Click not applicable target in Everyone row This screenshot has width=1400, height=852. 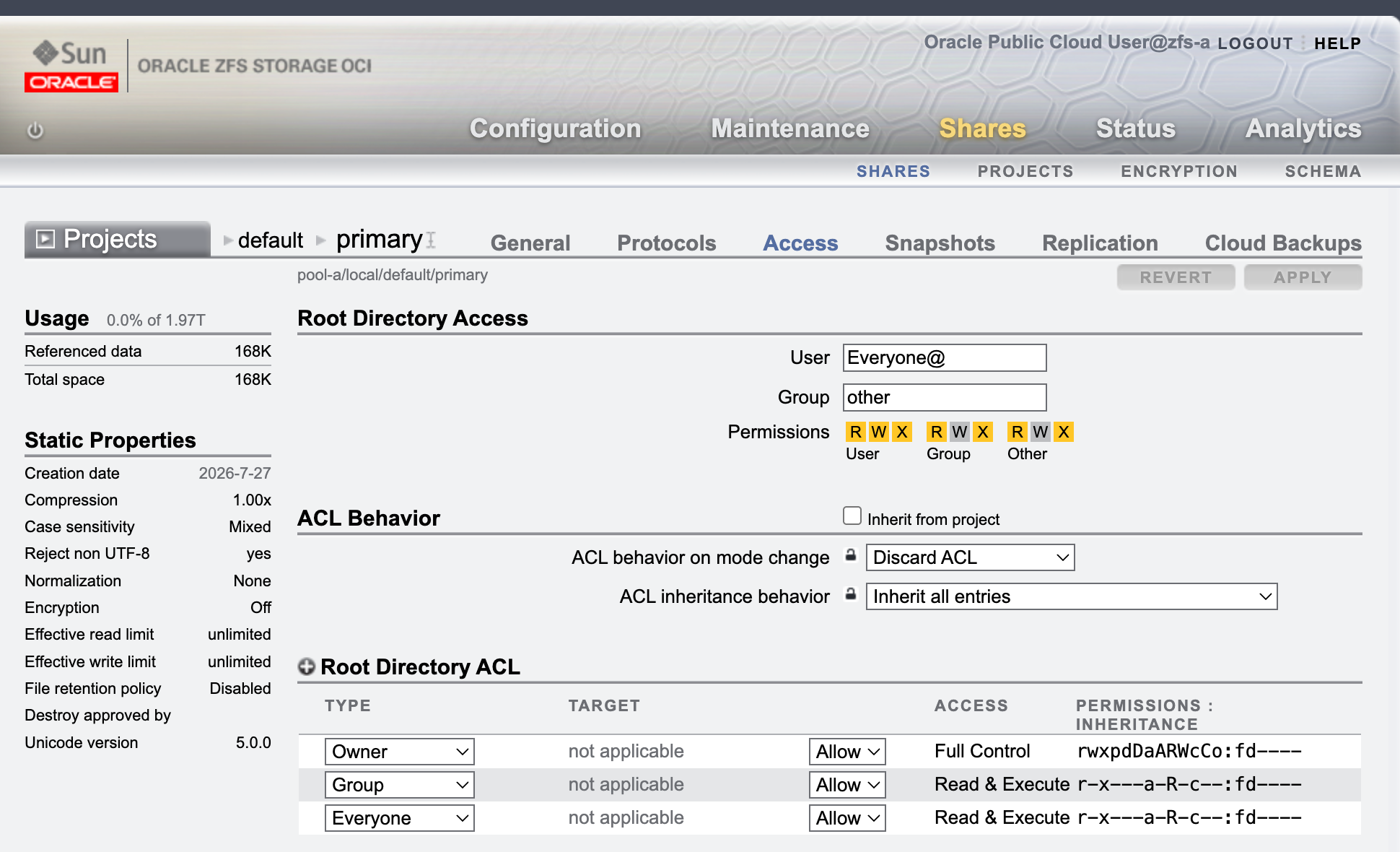coord(626,817)
